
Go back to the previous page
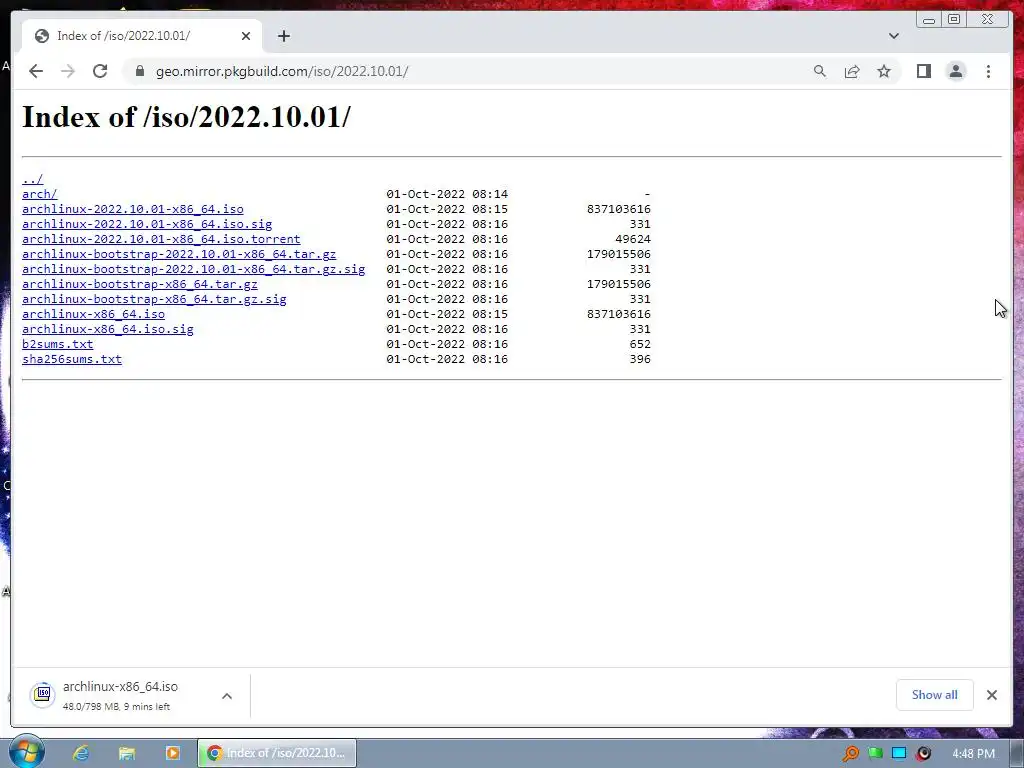pyautogui.click(x=36, y=71)
